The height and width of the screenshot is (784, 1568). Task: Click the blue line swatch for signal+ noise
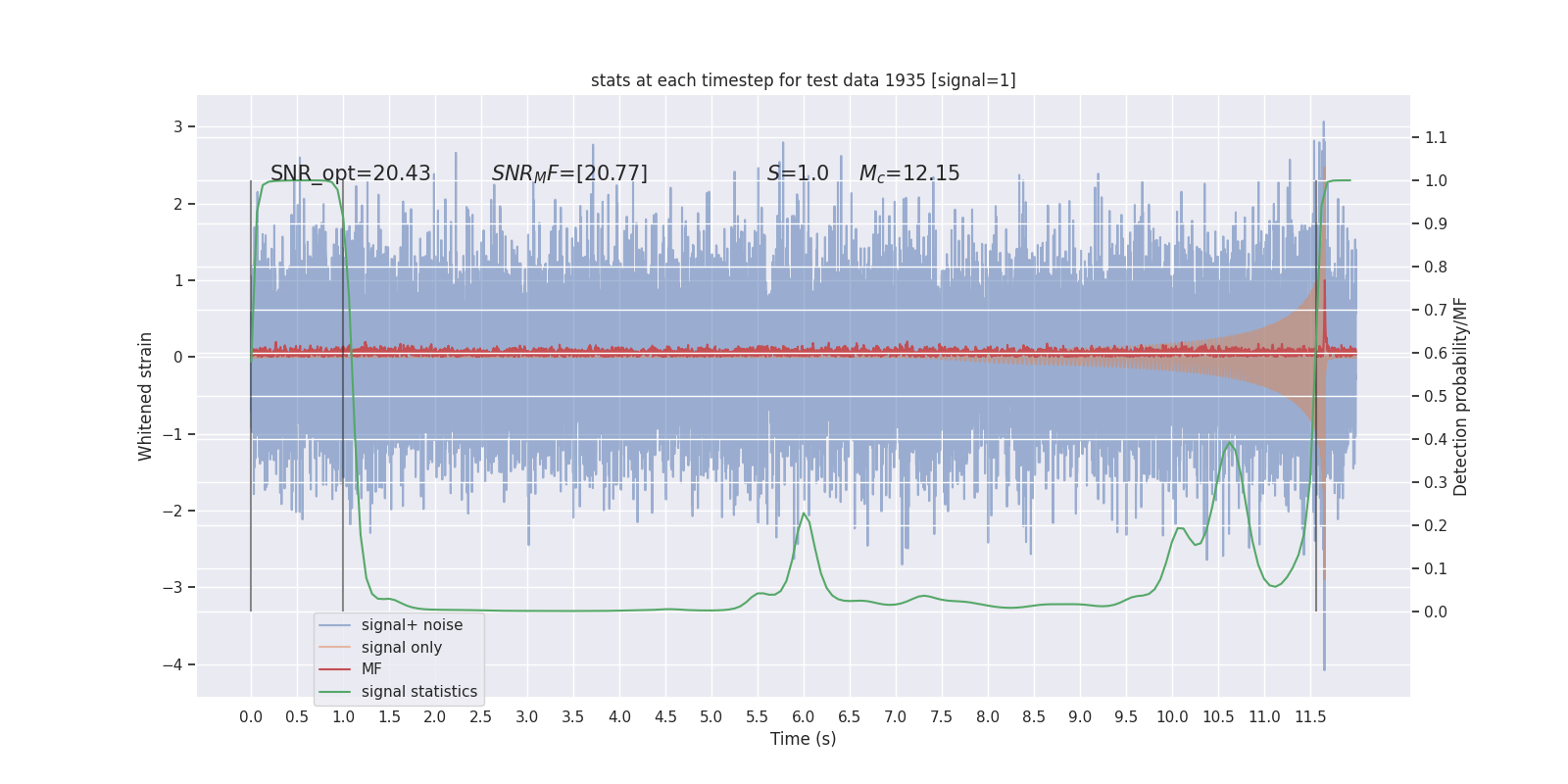[335, 625]
